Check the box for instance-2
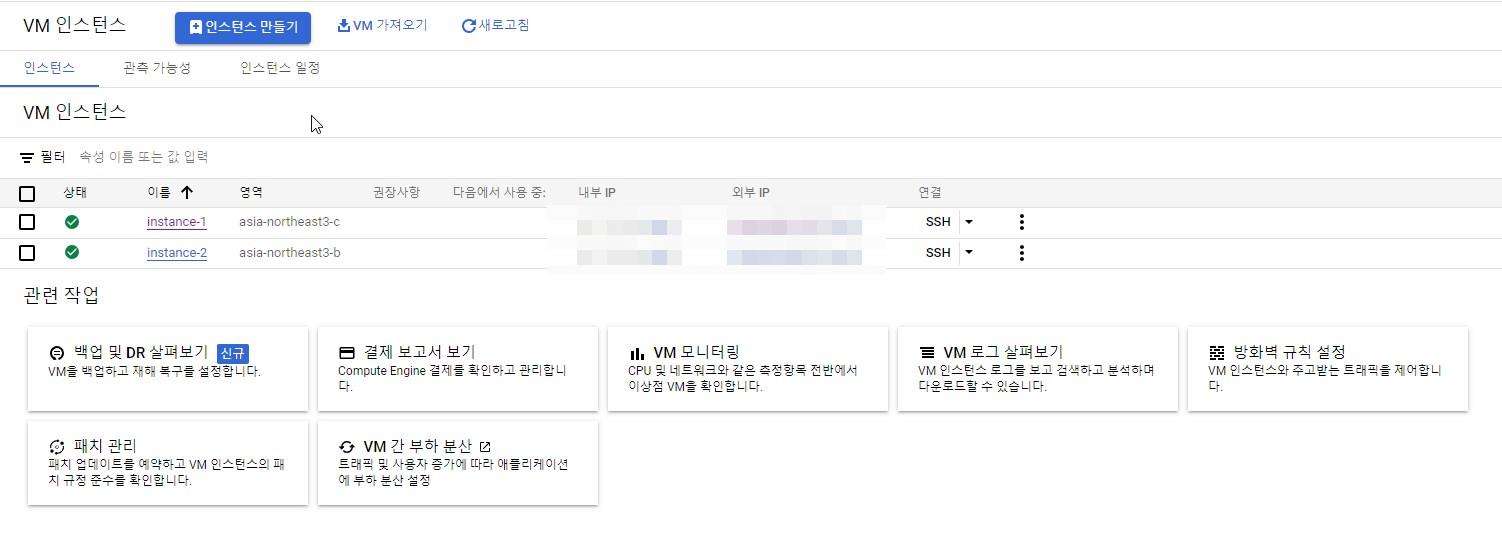Viewport: 1502px width, 536px height. (x=27, y=253)
